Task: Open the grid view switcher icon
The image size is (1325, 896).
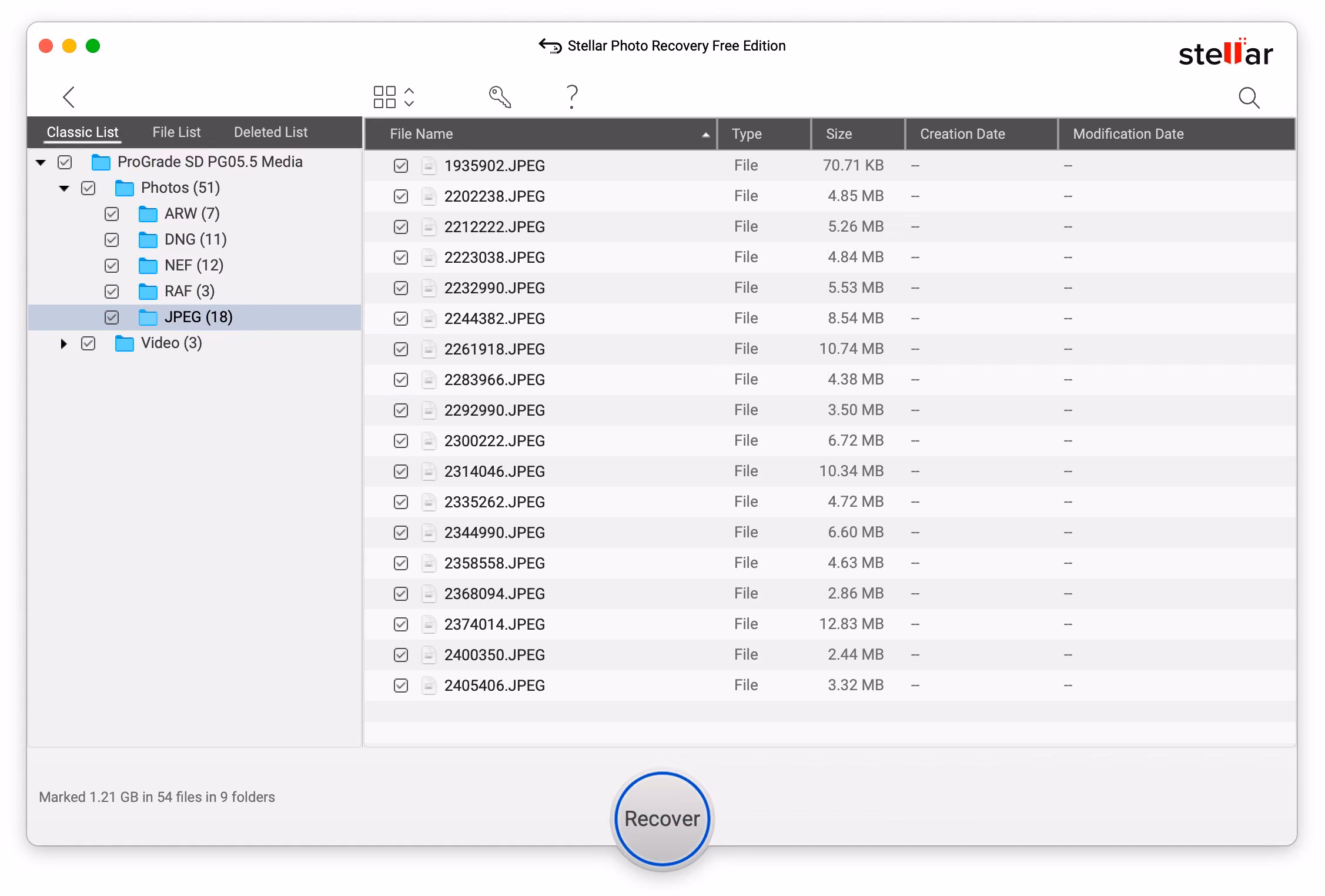Action: tap(394, 97)
